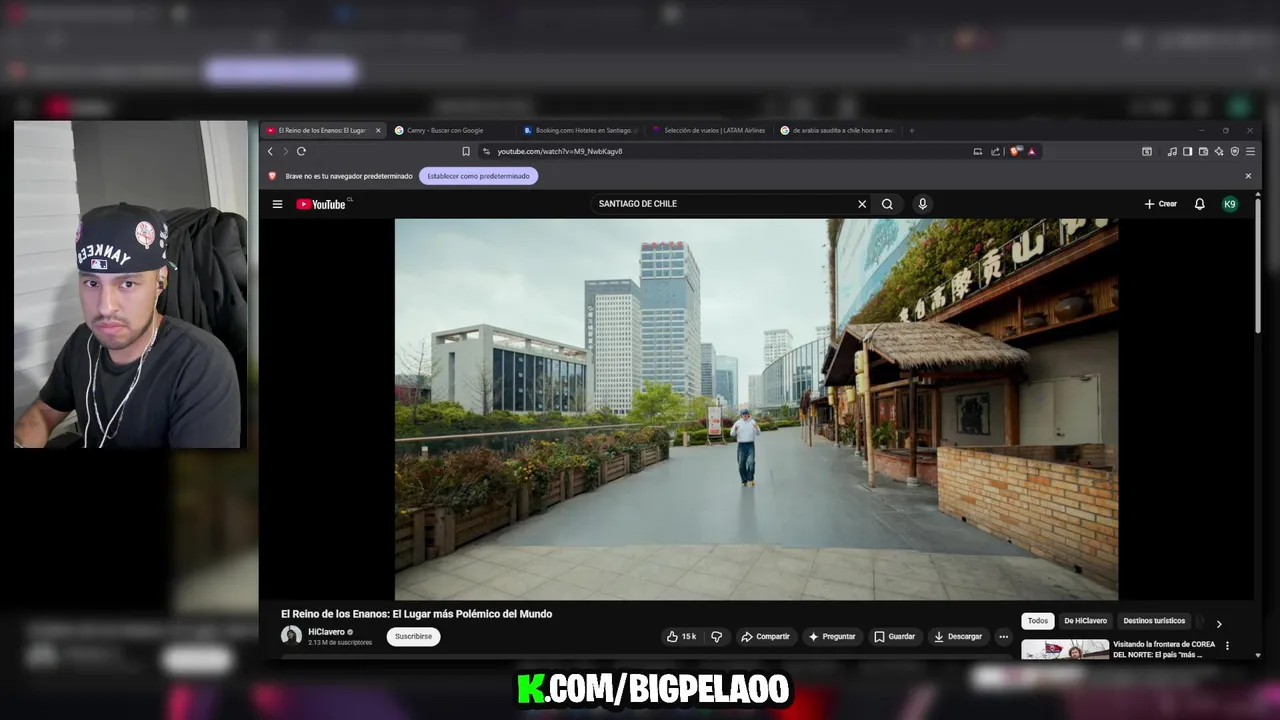Open the Brave Shields lion icon
Image resolution: width=1280 pixels, height=720 pixels.
[1015, 151]
